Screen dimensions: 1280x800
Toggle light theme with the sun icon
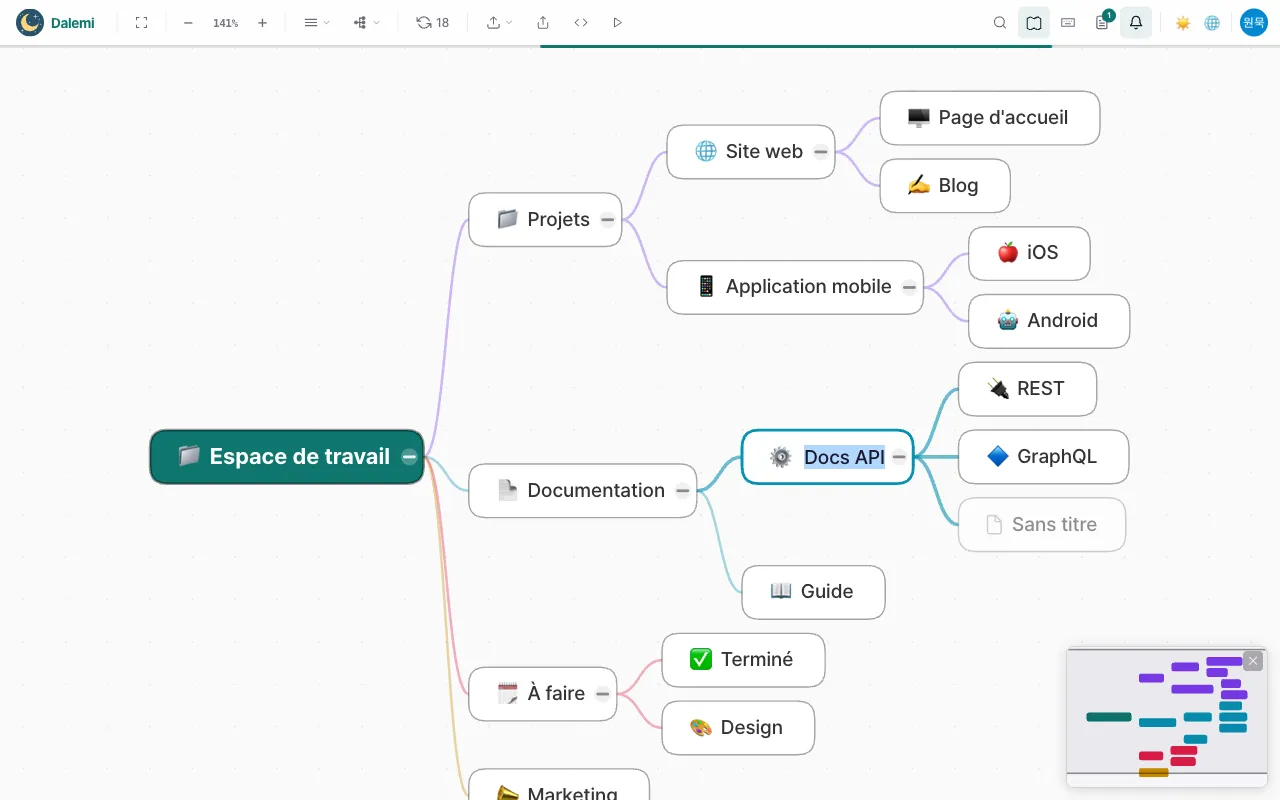(x=1183, y=22)
